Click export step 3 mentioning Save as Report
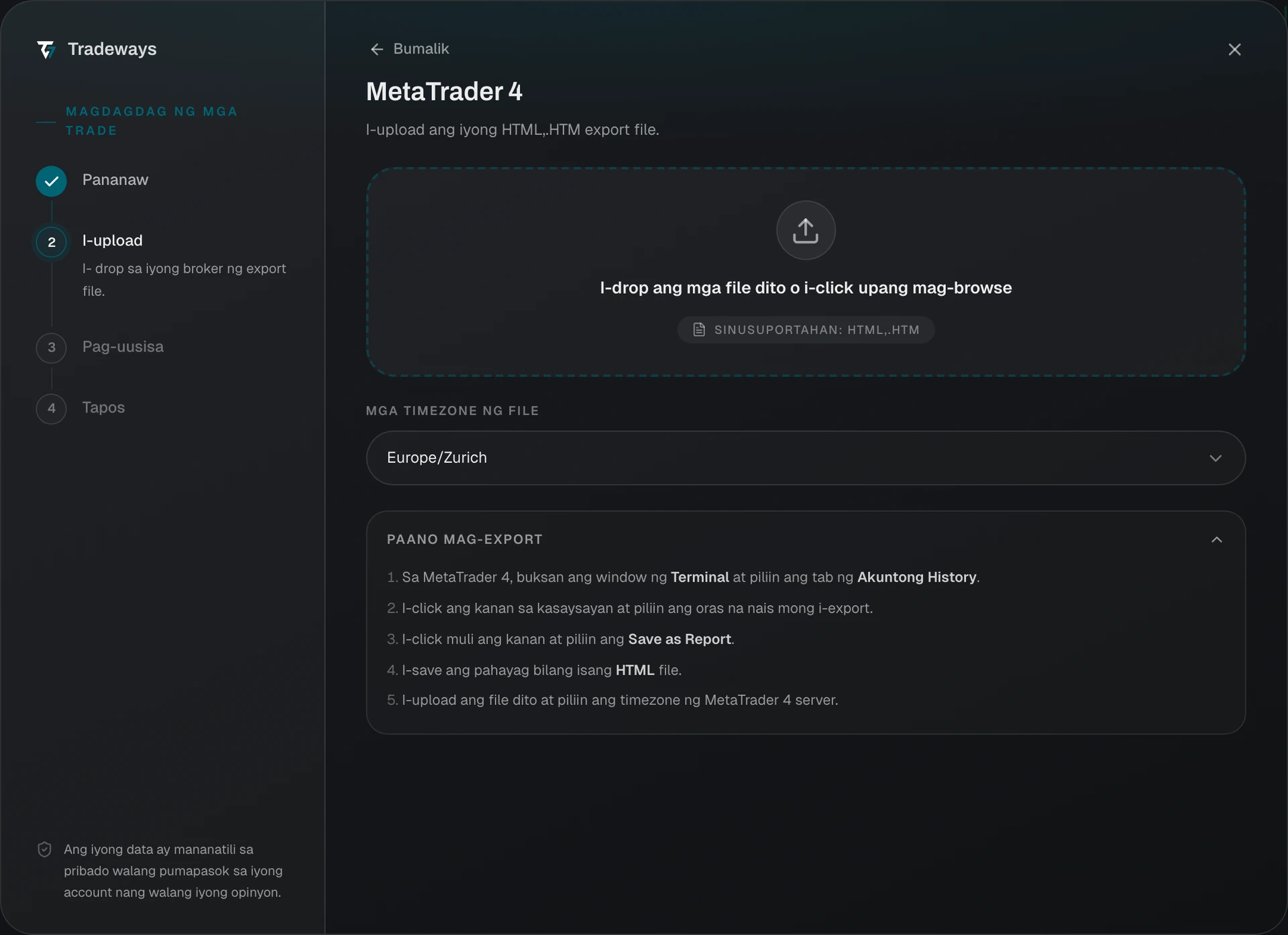The image size is (1288, 935). coord(561,639)
